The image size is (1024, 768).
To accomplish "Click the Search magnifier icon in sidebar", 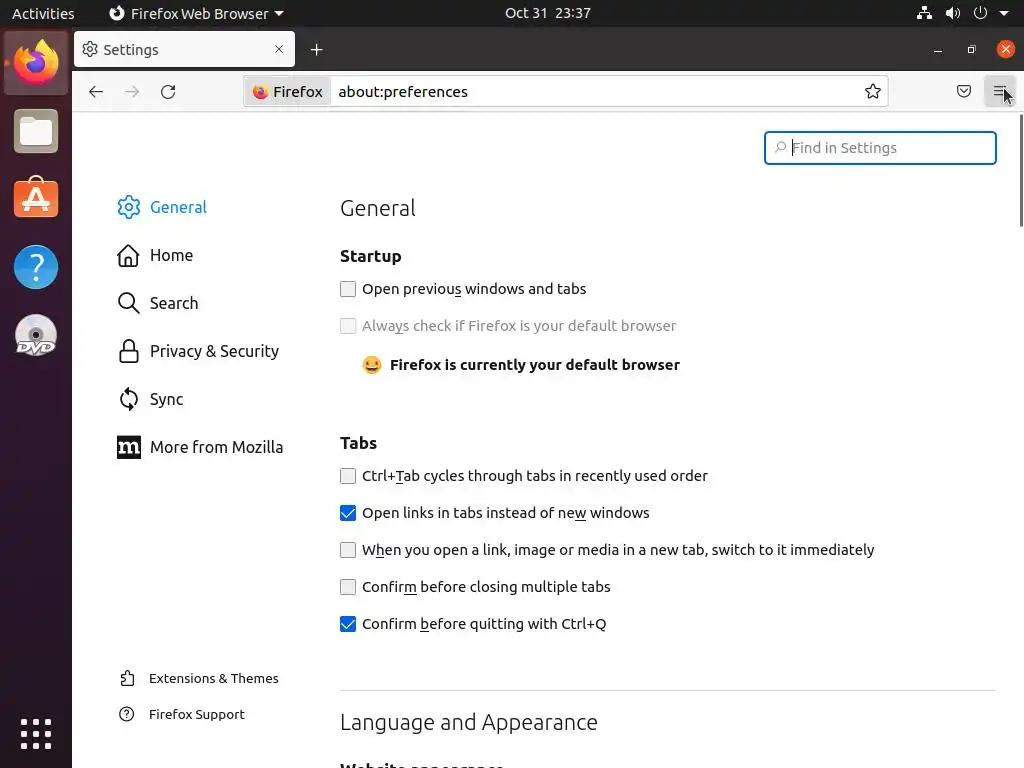I will 128,303.
